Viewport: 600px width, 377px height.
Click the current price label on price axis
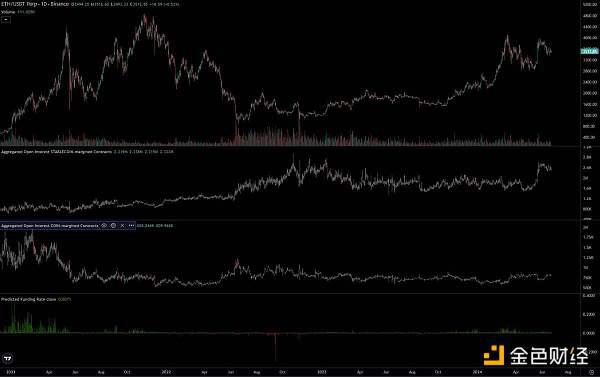click(589, 51)
